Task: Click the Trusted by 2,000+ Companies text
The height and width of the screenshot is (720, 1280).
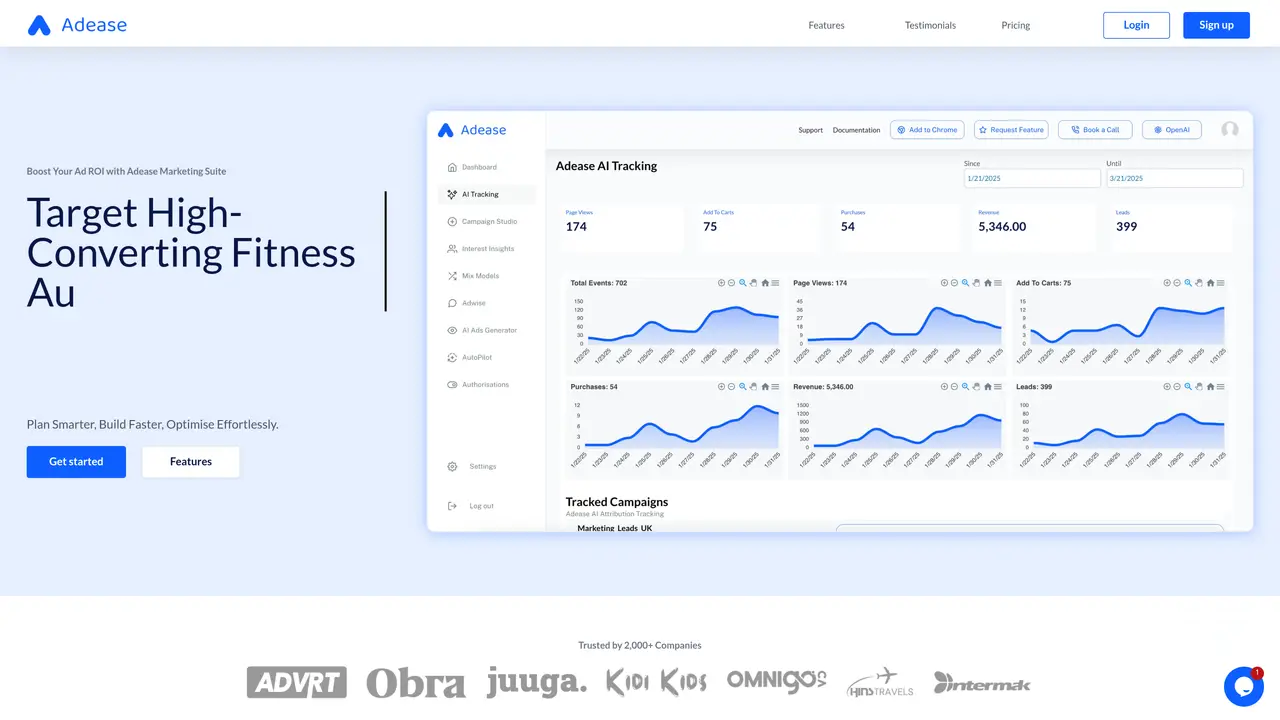Action: coord(640,645)
